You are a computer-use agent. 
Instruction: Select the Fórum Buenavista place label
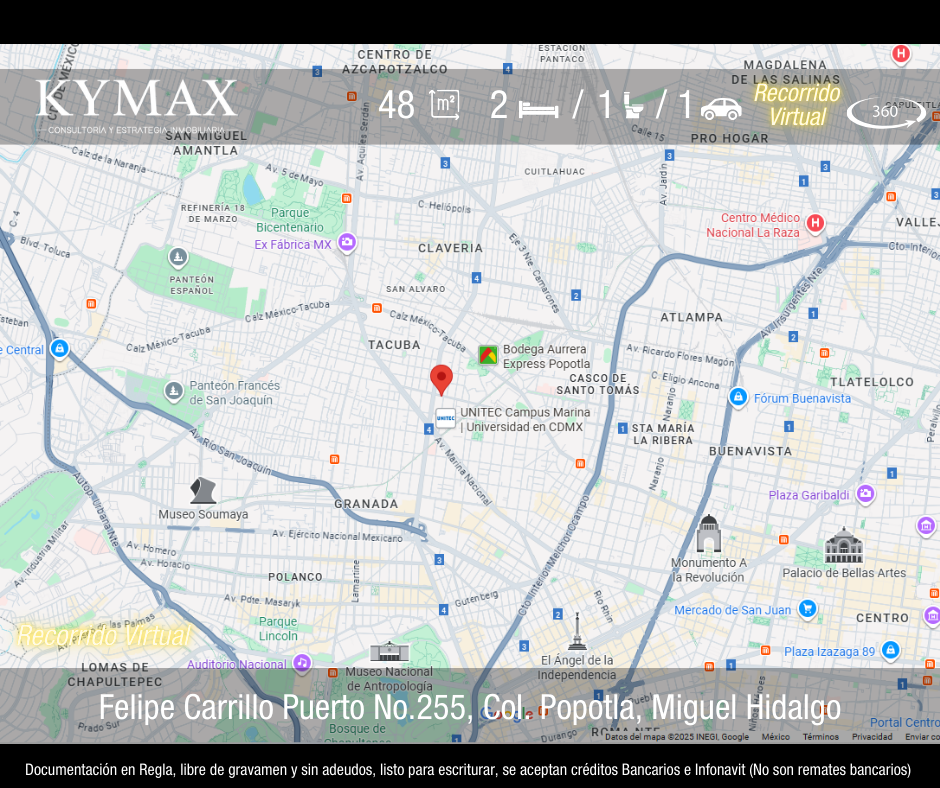coord(802,398)
